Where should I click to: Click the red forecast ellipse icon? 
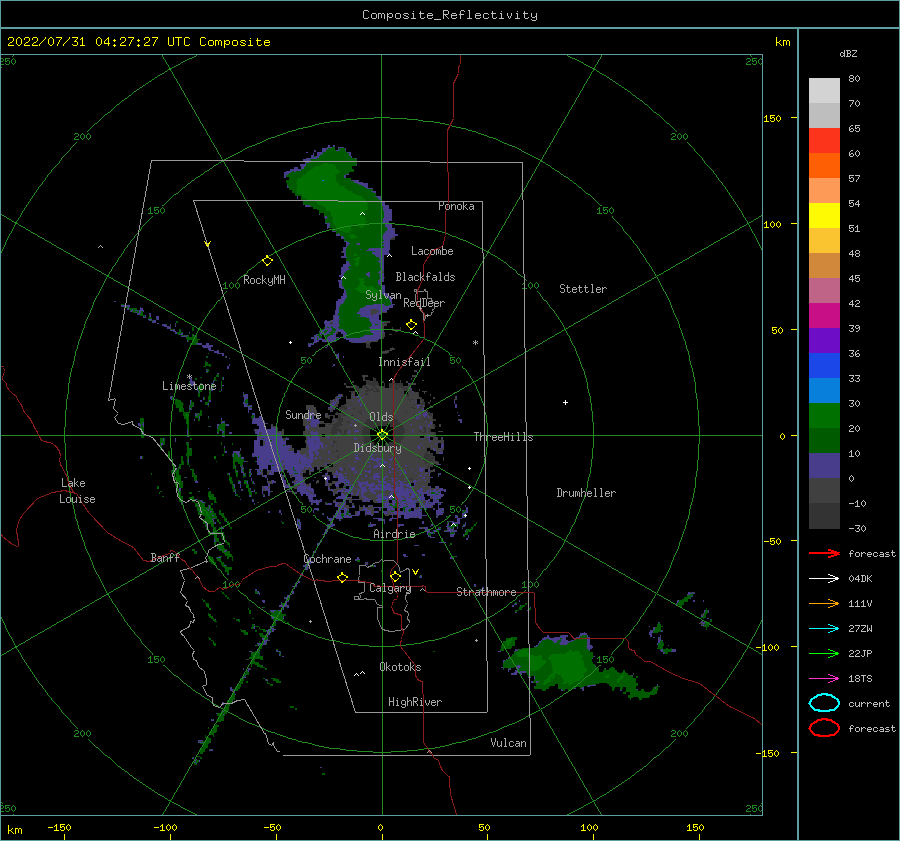click(824, 728)
